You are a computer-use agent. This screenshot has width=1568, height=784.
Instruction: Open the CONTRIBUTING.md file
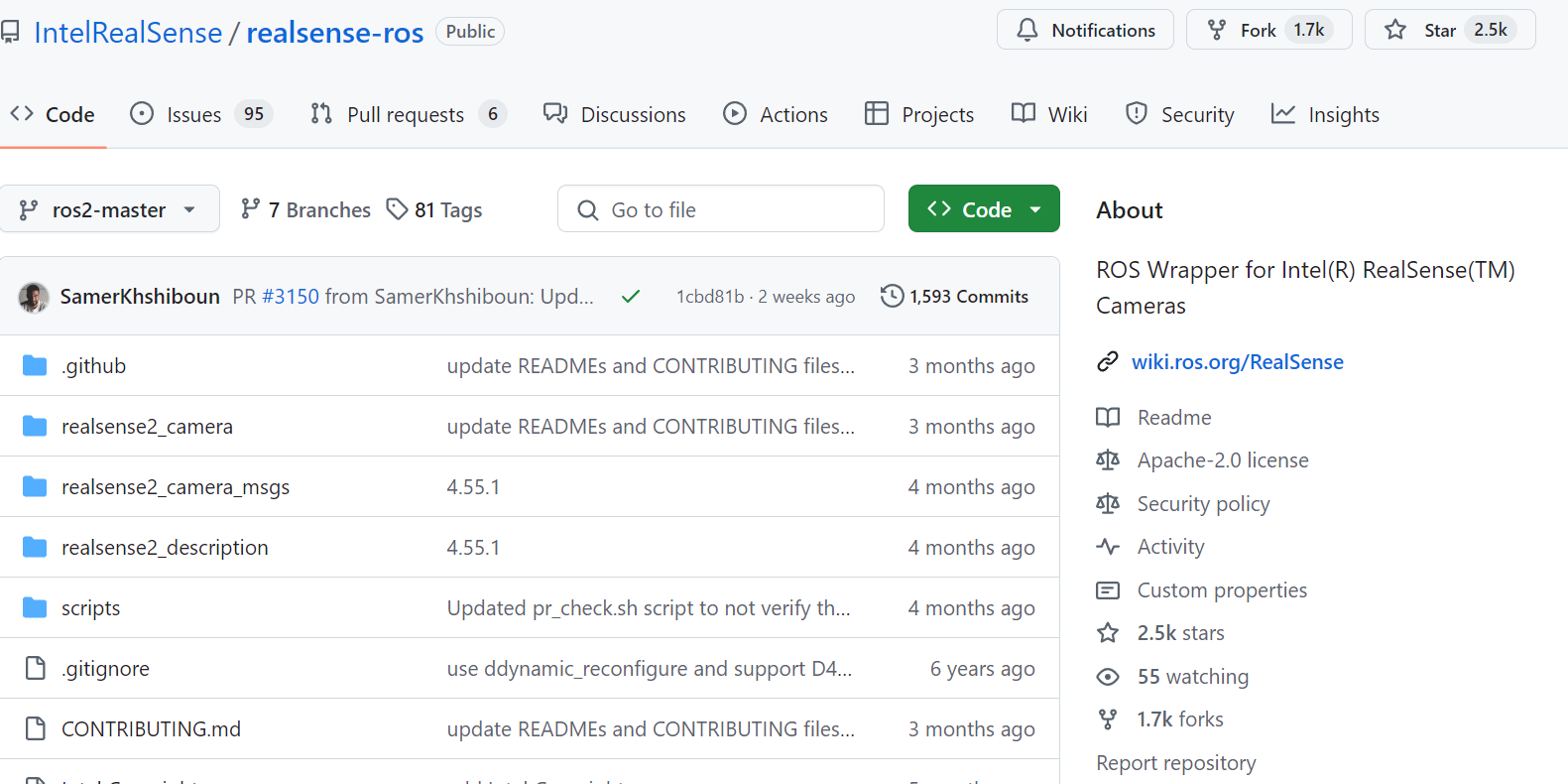click(151, 729)
